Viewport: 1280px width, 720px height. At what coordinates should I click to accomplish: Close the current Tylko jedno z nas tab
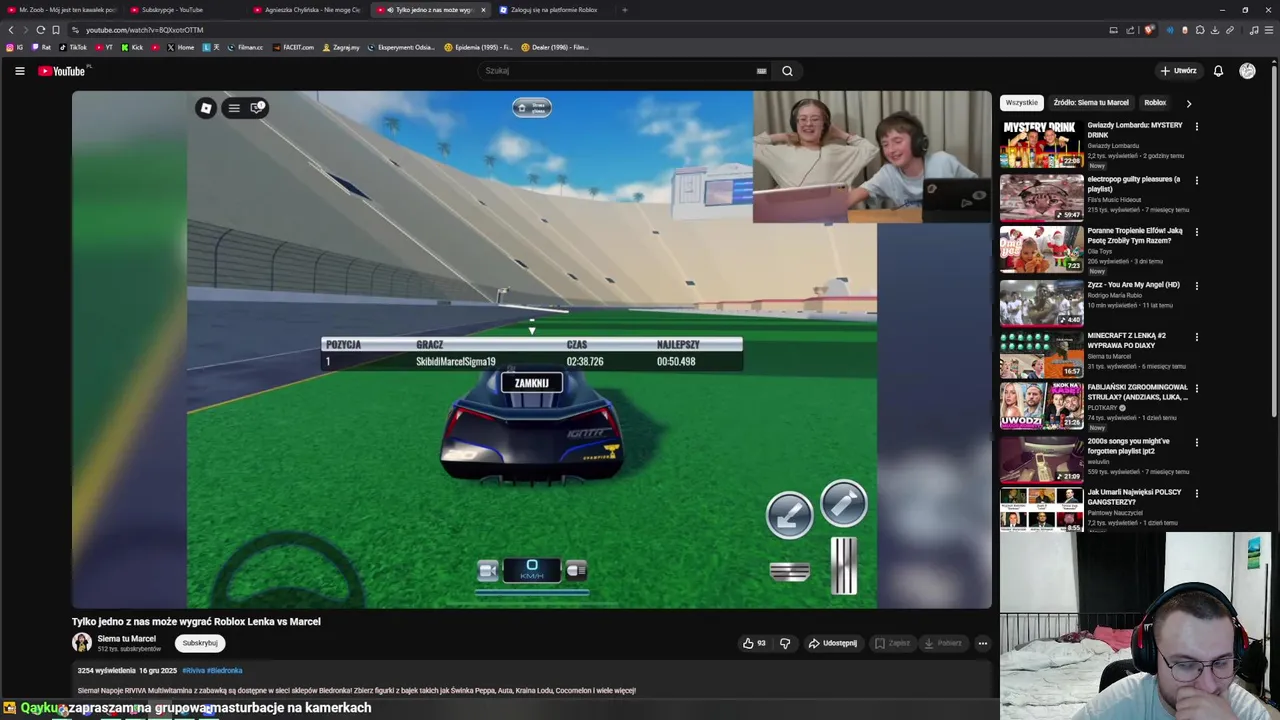tap(483, 10)
